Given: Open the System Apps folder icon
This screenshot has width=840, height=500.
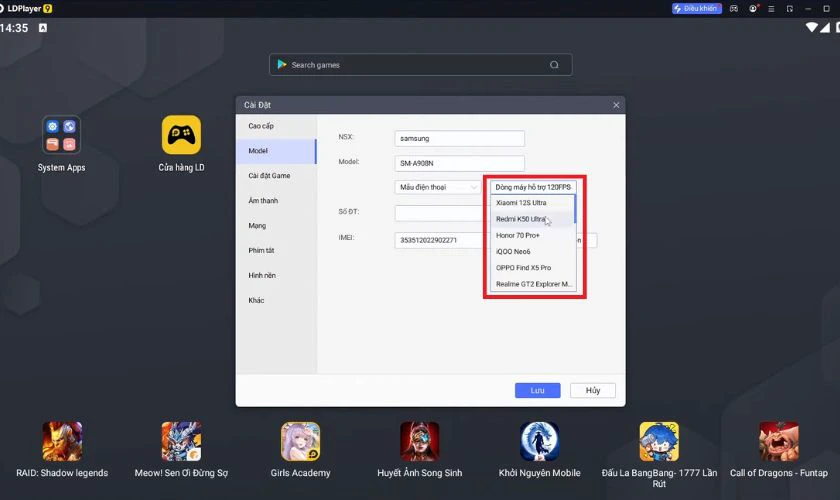Looking at the screenshot, I should pos(61,135).
